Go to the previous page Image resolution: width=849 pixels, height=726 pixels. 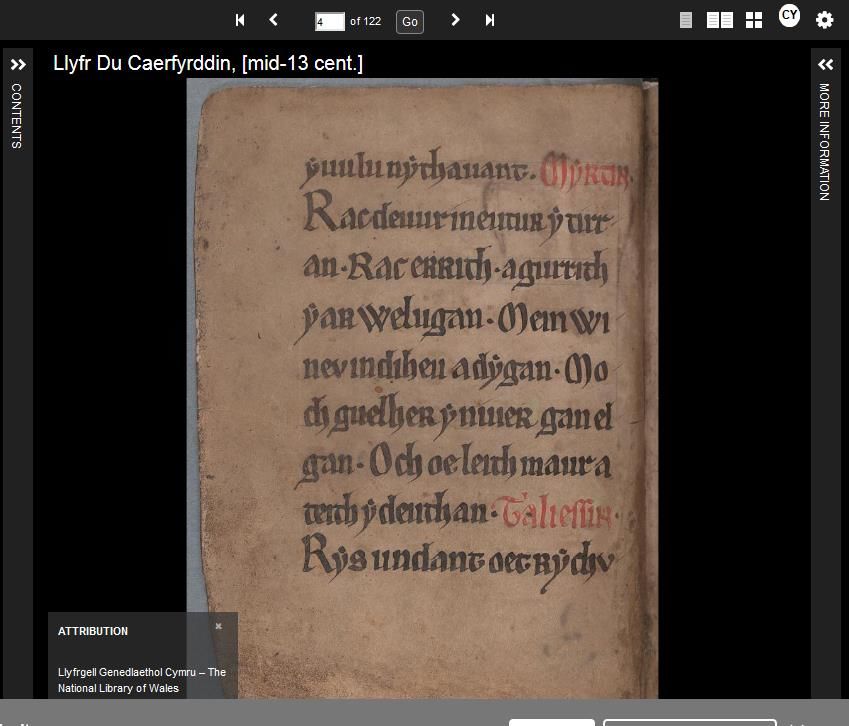273,20
